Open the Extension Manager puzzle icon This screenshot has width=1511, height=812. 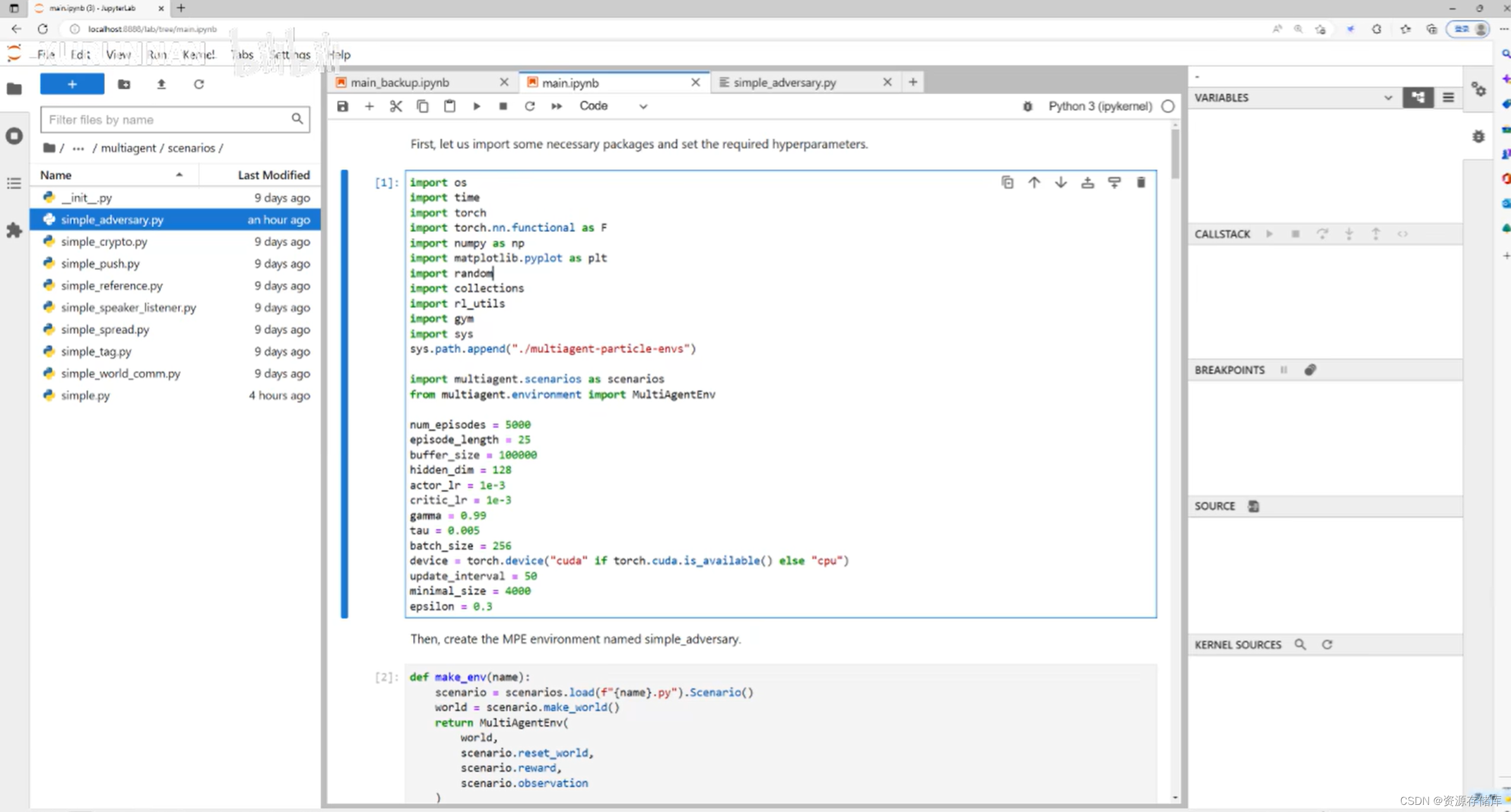[14, 230]
